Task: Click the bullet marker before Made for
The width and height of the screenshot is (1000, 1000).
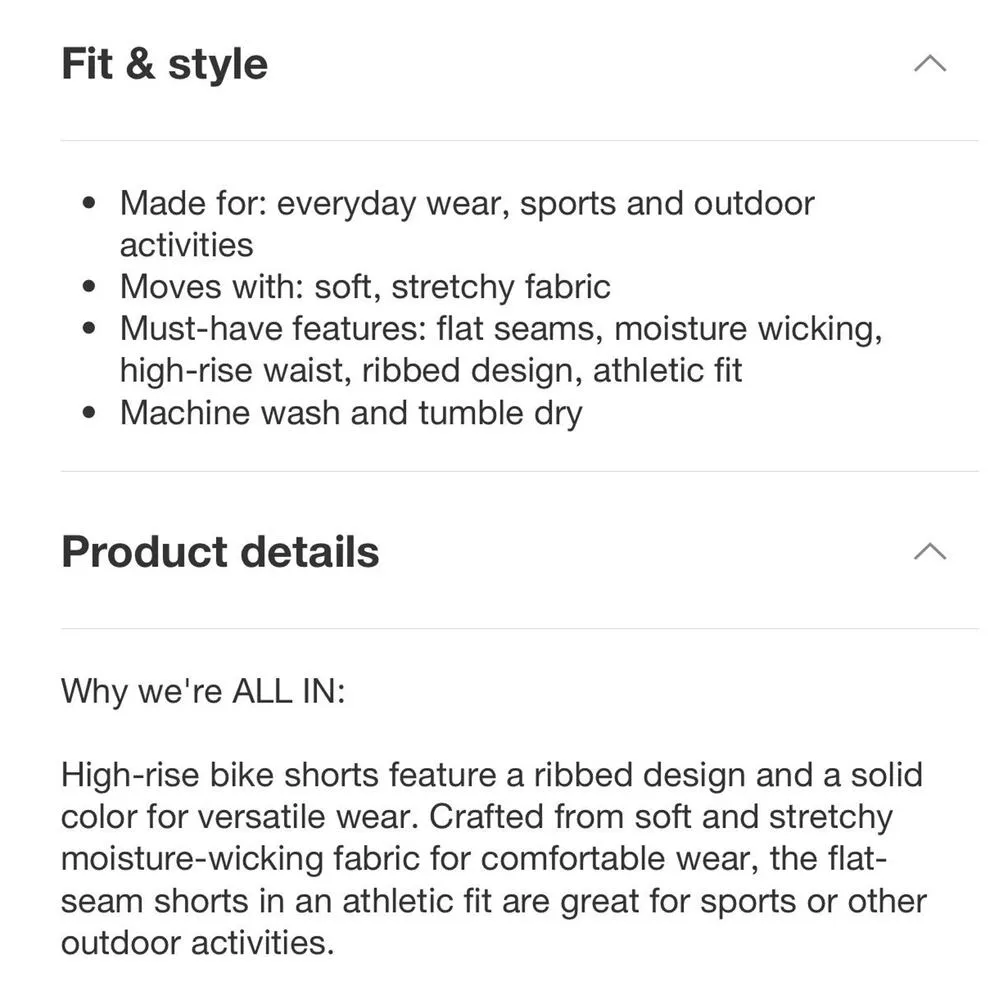Action: (91, 202)
